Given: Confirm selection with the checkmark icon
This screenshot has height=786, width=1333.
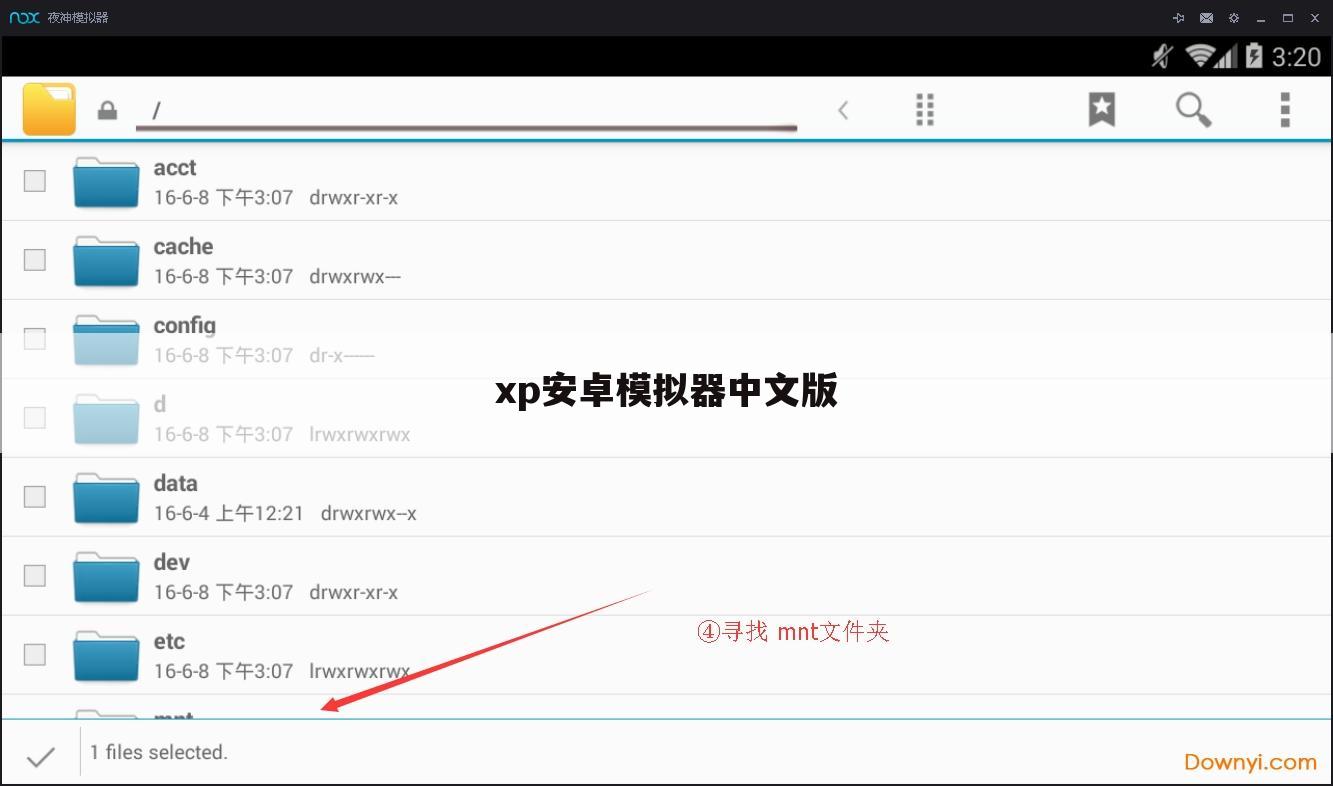Looking at the screenshot, I should coord(41,757).
